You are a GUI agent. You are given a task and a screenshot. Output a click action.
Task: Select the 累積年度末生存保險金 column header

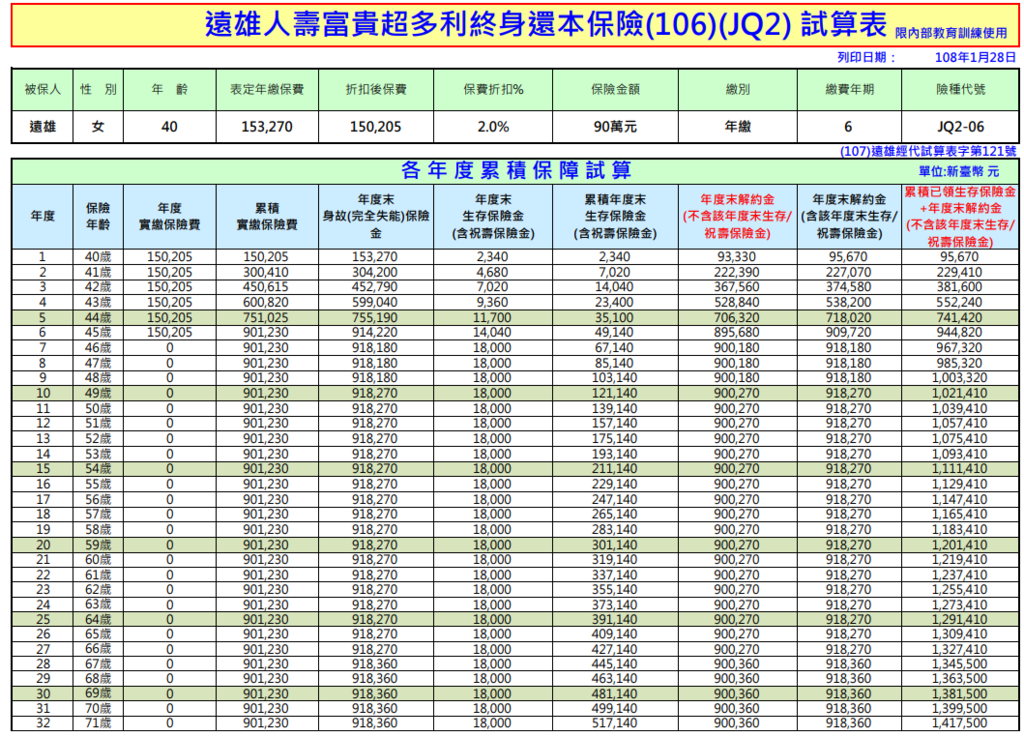[x=615, y=216]
